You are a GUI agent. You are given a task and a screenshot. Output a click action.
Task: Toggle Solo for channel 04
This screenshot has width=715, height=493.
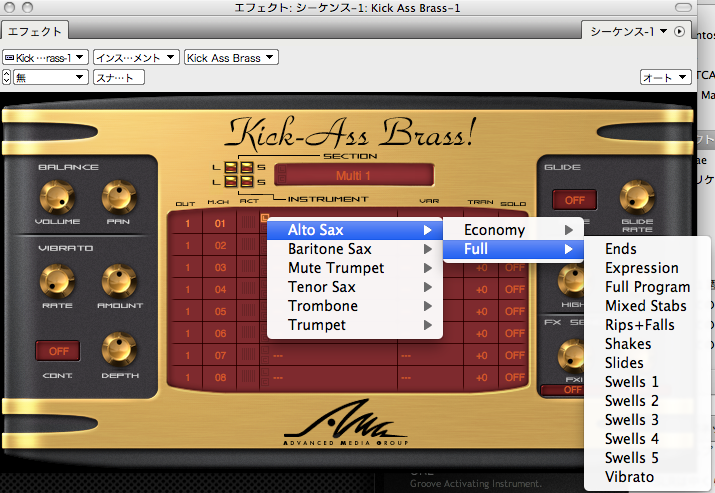[514, 289]
